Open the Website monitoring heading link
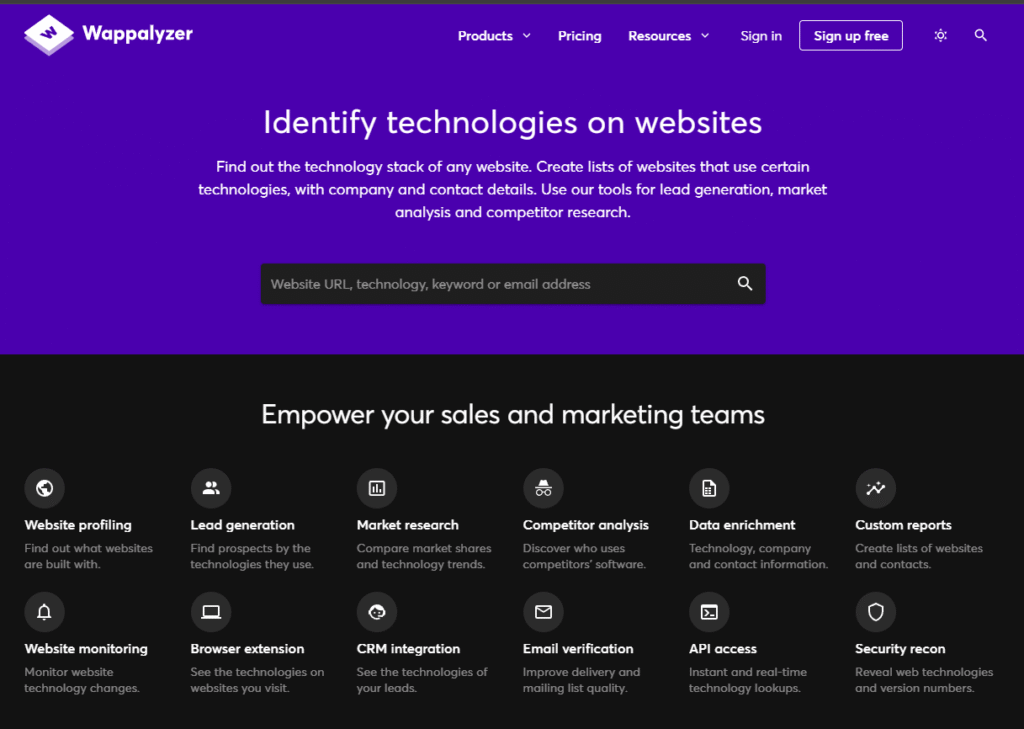The width and height of the screenshot is (1024, 729). 86,649
